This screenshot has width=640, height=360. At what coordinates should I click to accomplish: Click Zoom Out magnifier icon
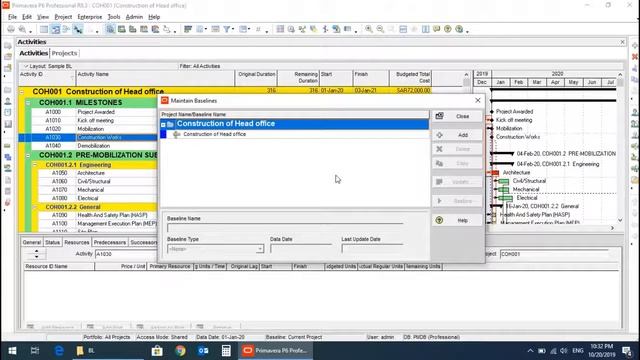(380, 29)
